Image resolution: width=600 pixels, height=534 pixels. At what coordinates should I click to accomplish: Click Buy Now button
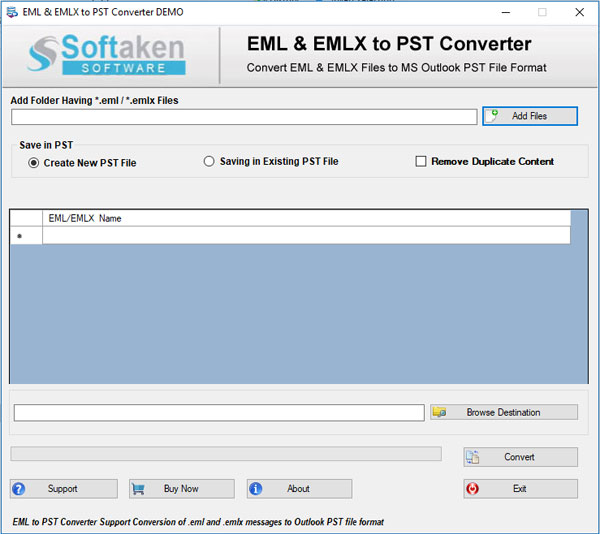coord(182,489)
